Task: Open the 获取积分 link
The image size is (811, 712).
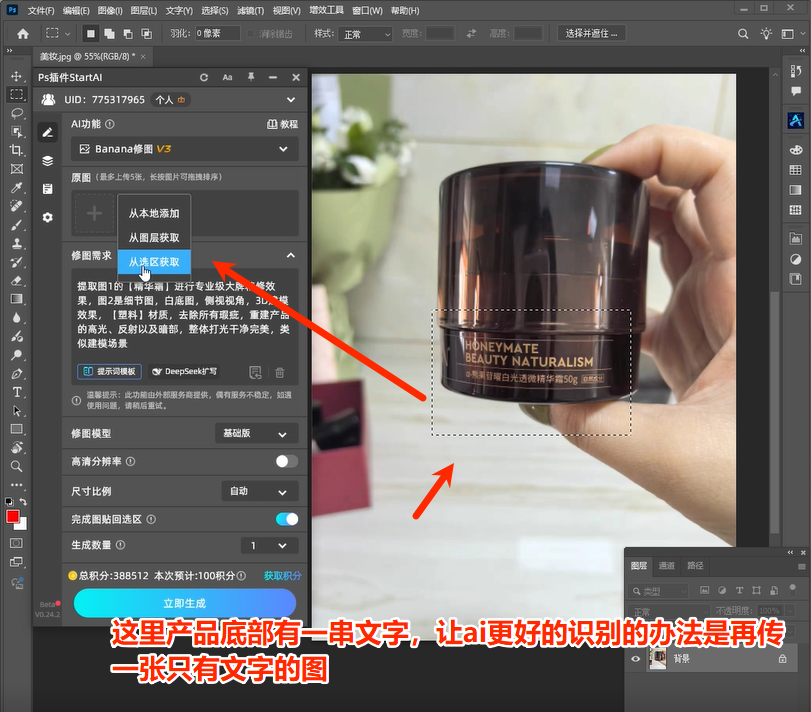Action: [282, 576]
